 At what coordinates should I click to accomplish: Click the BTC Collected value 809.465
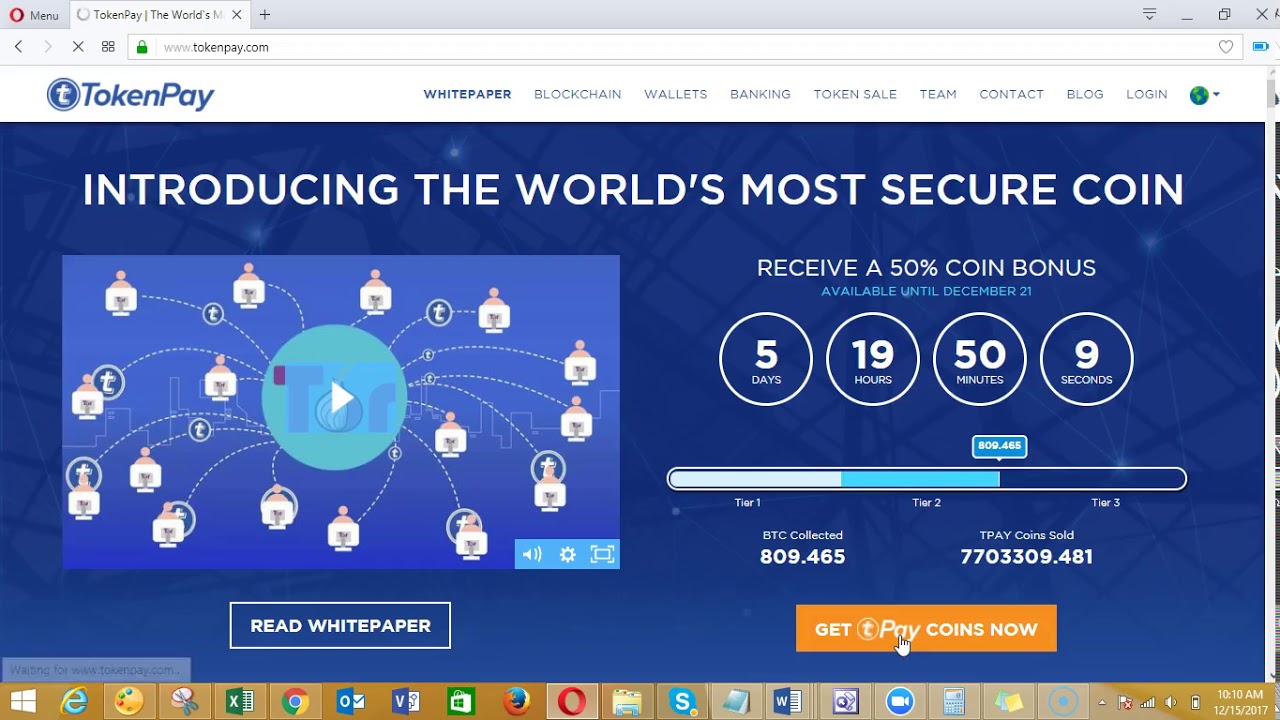pyautogui.click(x=802, y=557)
